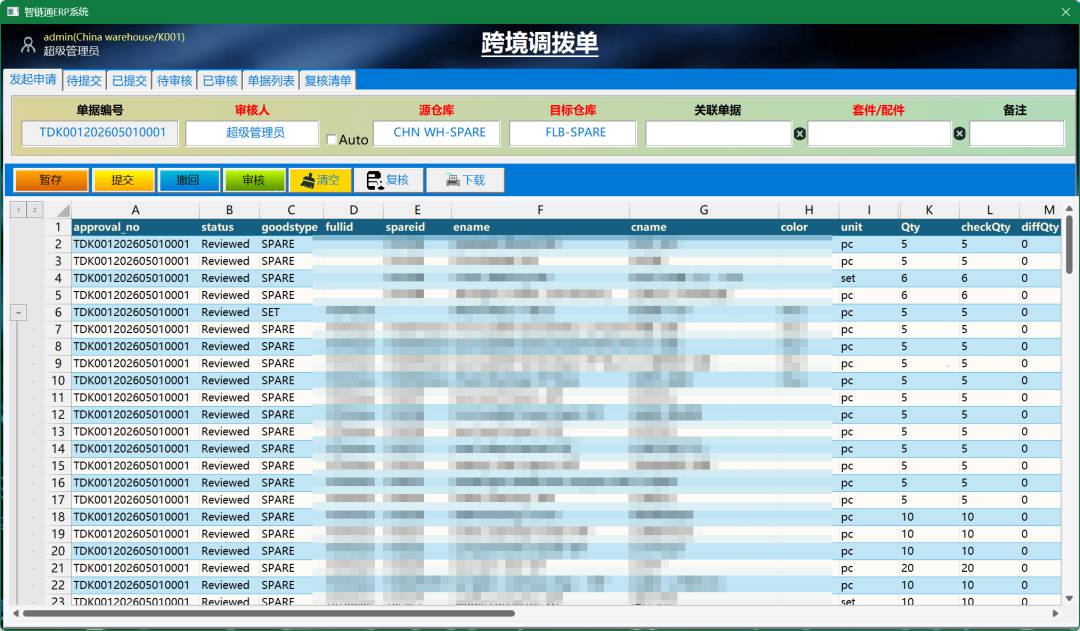Show outline level 1 of the grid
This screenshot has width=1080, height=631.
tap(19, 210)
